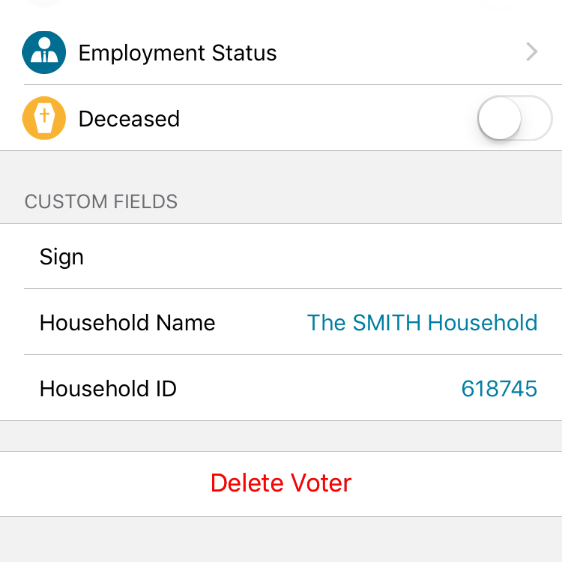Tap the empty value area of Sign
Image resolution: width=562 pixels, height=562 pixels.
[323, 256]
